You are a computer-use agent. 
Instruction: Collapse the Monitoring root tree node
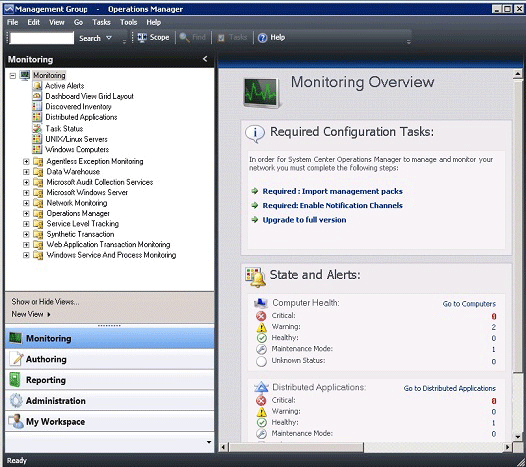(13, 76)
